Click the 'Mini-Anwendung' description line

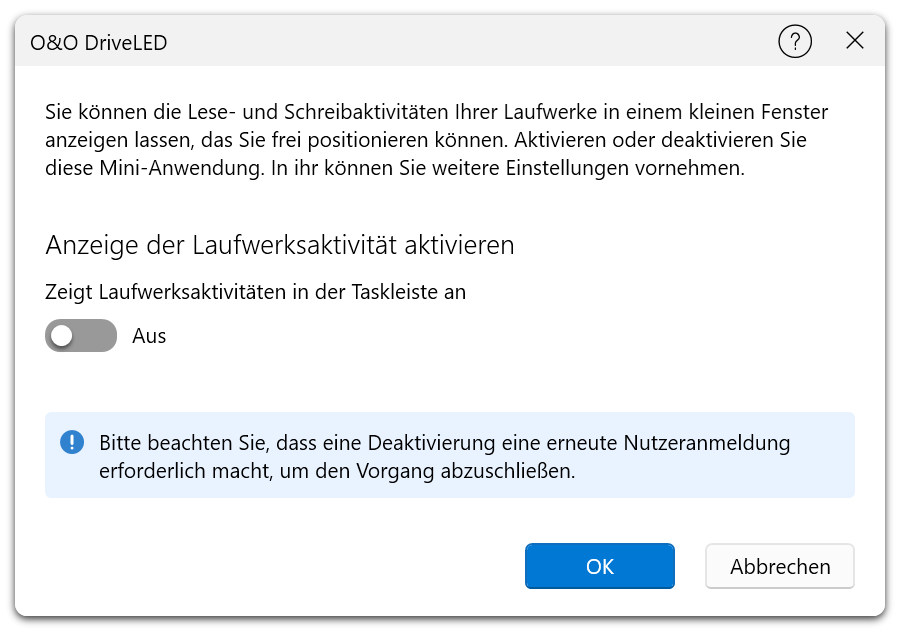[395, 168]
